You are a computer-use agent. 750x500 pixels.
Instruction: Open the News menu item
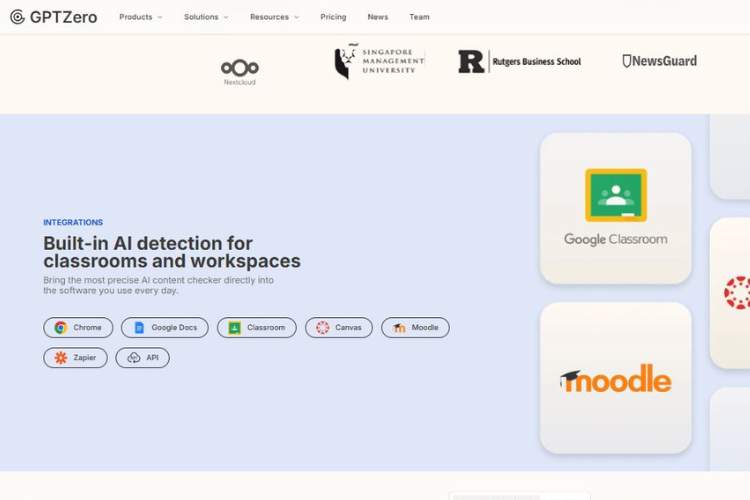click(x=377, y=17)
